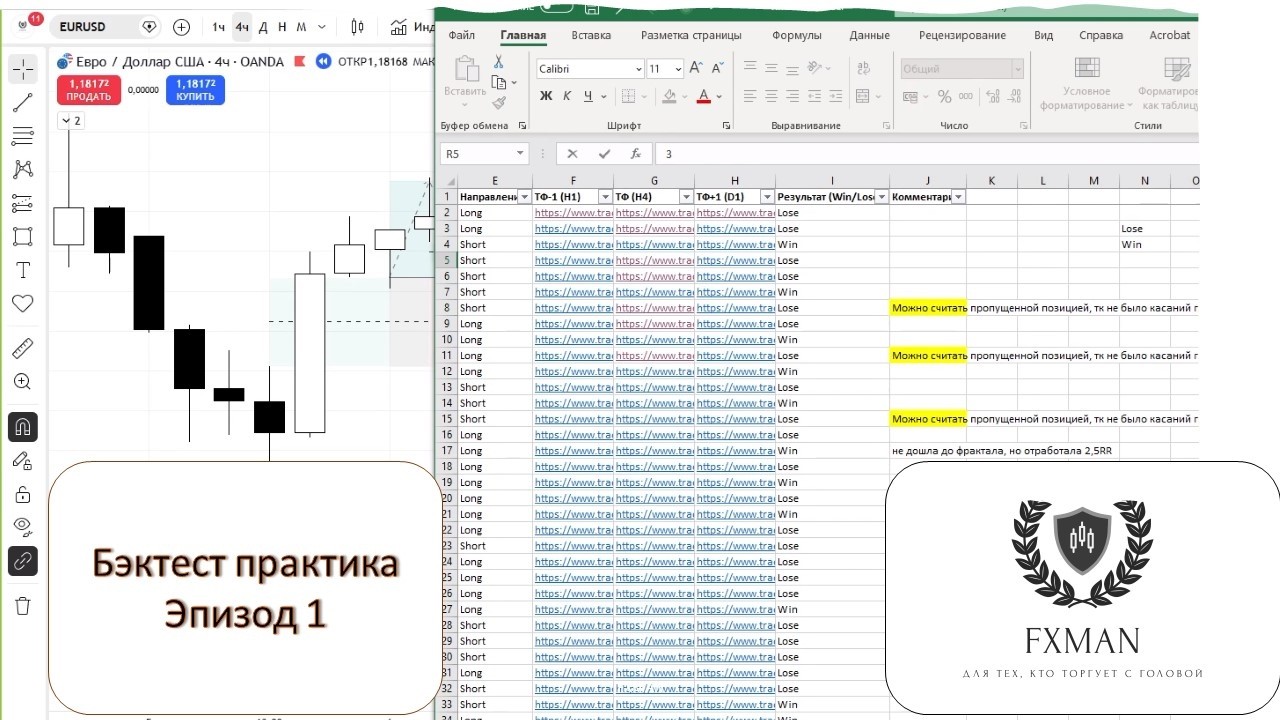Click the trash remove drawings icon
This screenshot has width=1280, height=720.
(x=23, y=605)
